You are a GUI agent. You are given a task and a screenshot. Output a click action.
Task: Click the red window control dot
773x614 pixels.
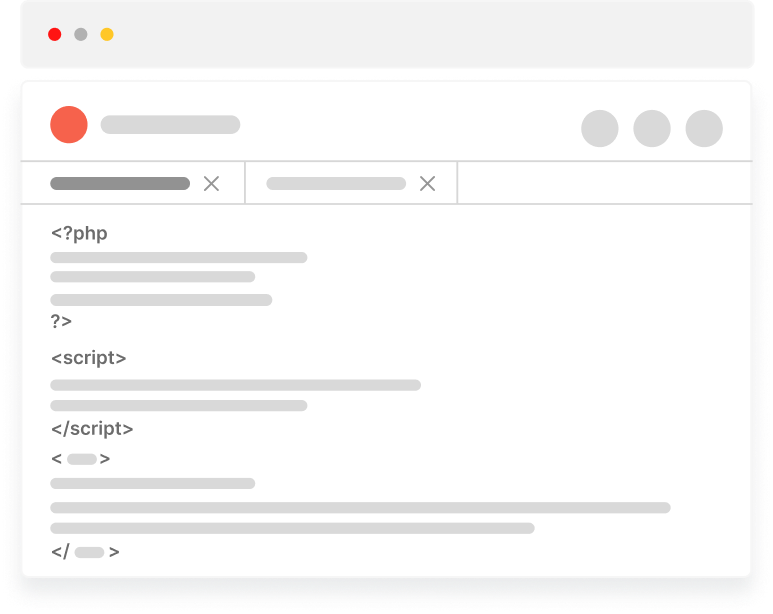(55, 35)
